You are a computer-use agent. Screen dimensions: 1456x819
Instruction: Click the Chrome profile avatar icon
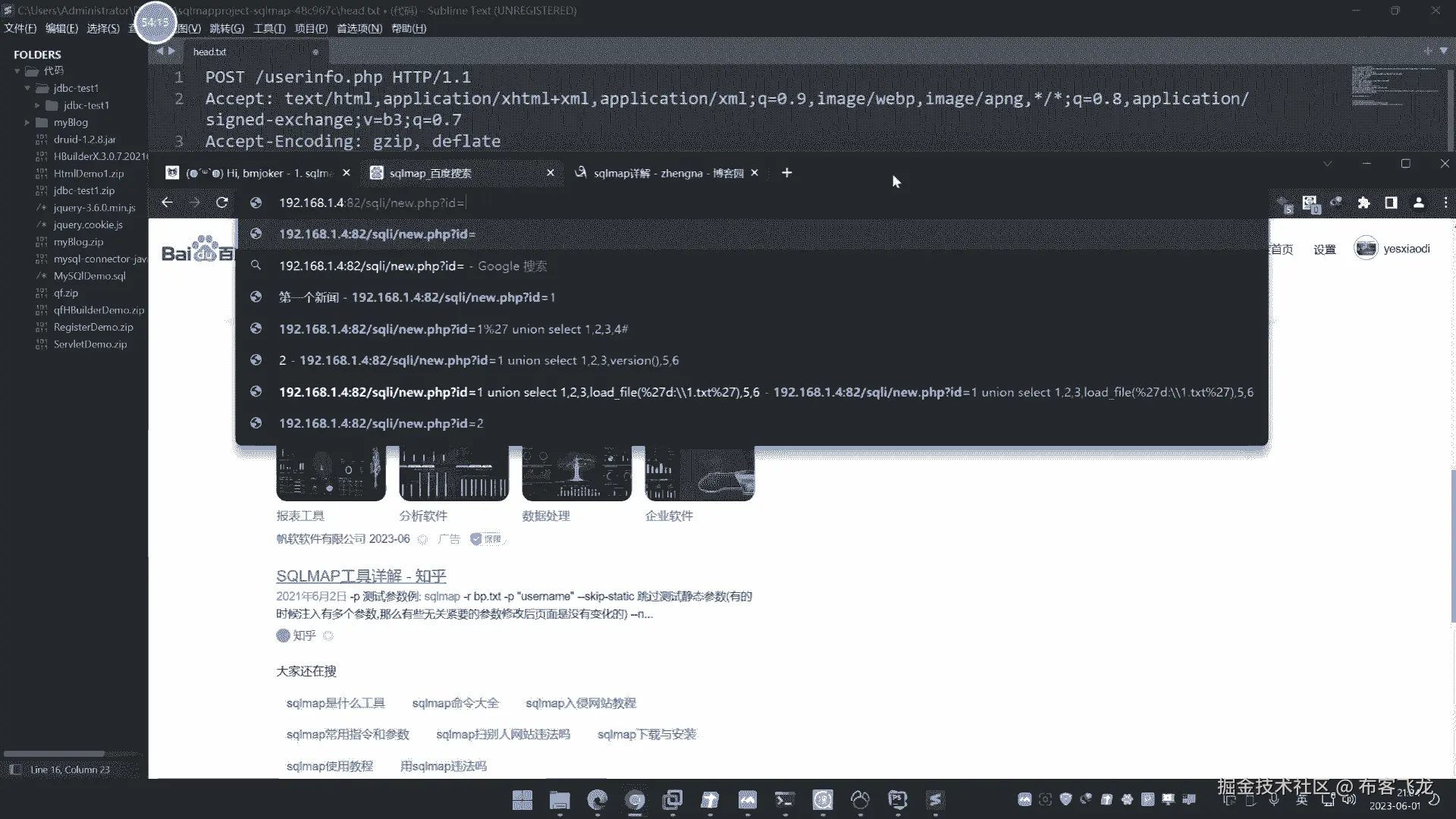tap(1418, 202)
